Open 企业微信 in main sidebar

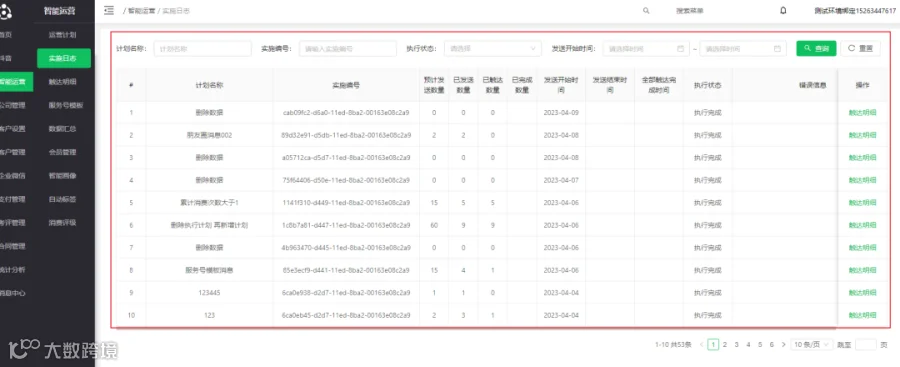[13, 176]
